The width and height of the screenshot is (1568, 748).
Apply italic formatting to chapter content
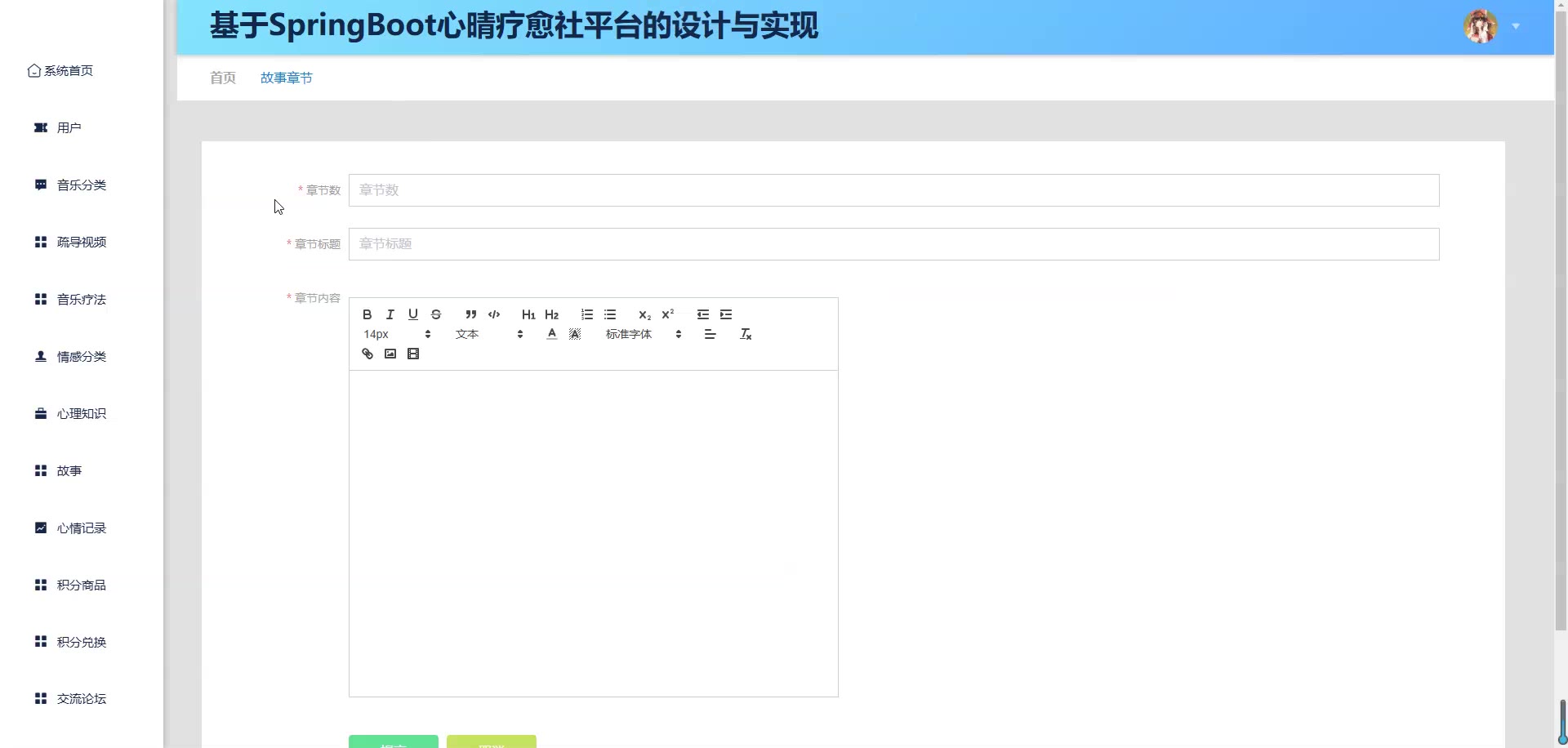[390, 314]
